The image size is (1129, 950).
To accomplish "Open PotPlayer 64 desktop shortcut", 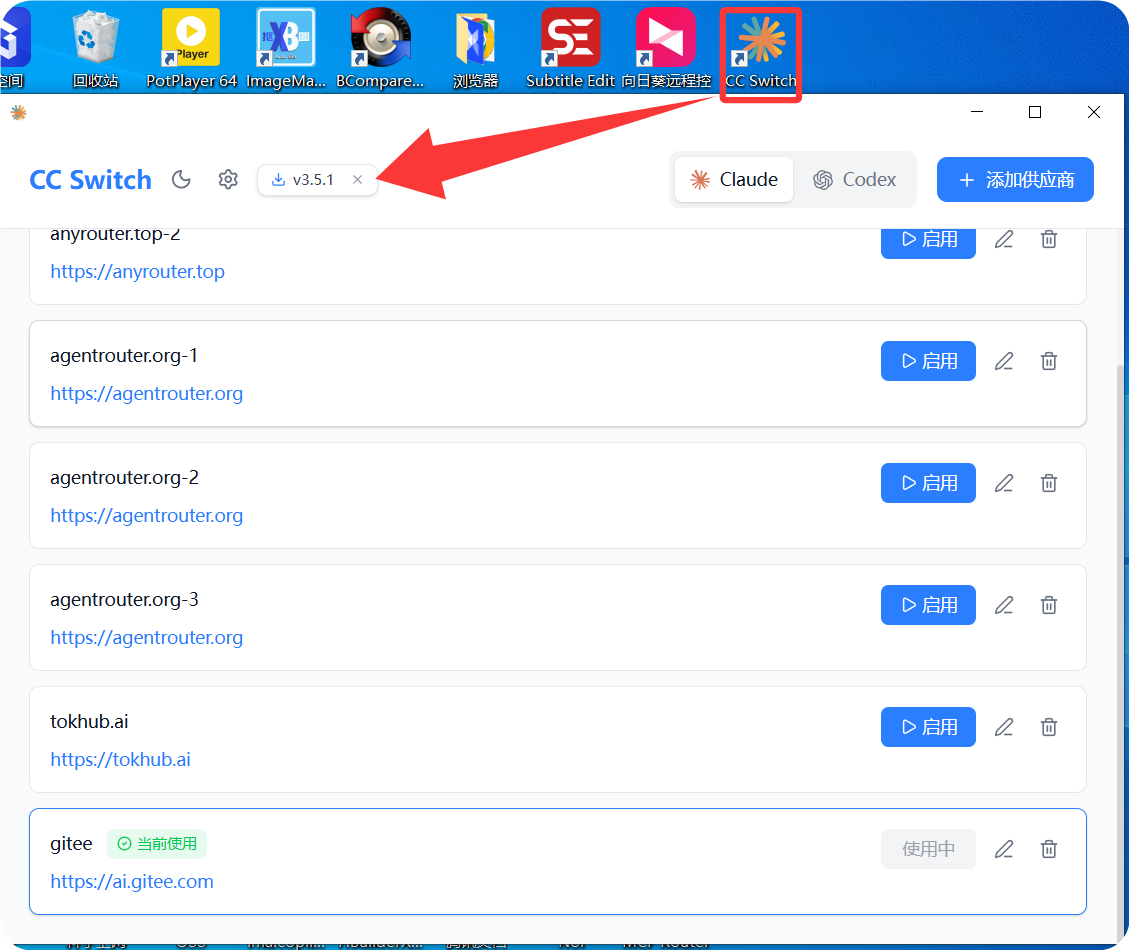I will [191, 49].
